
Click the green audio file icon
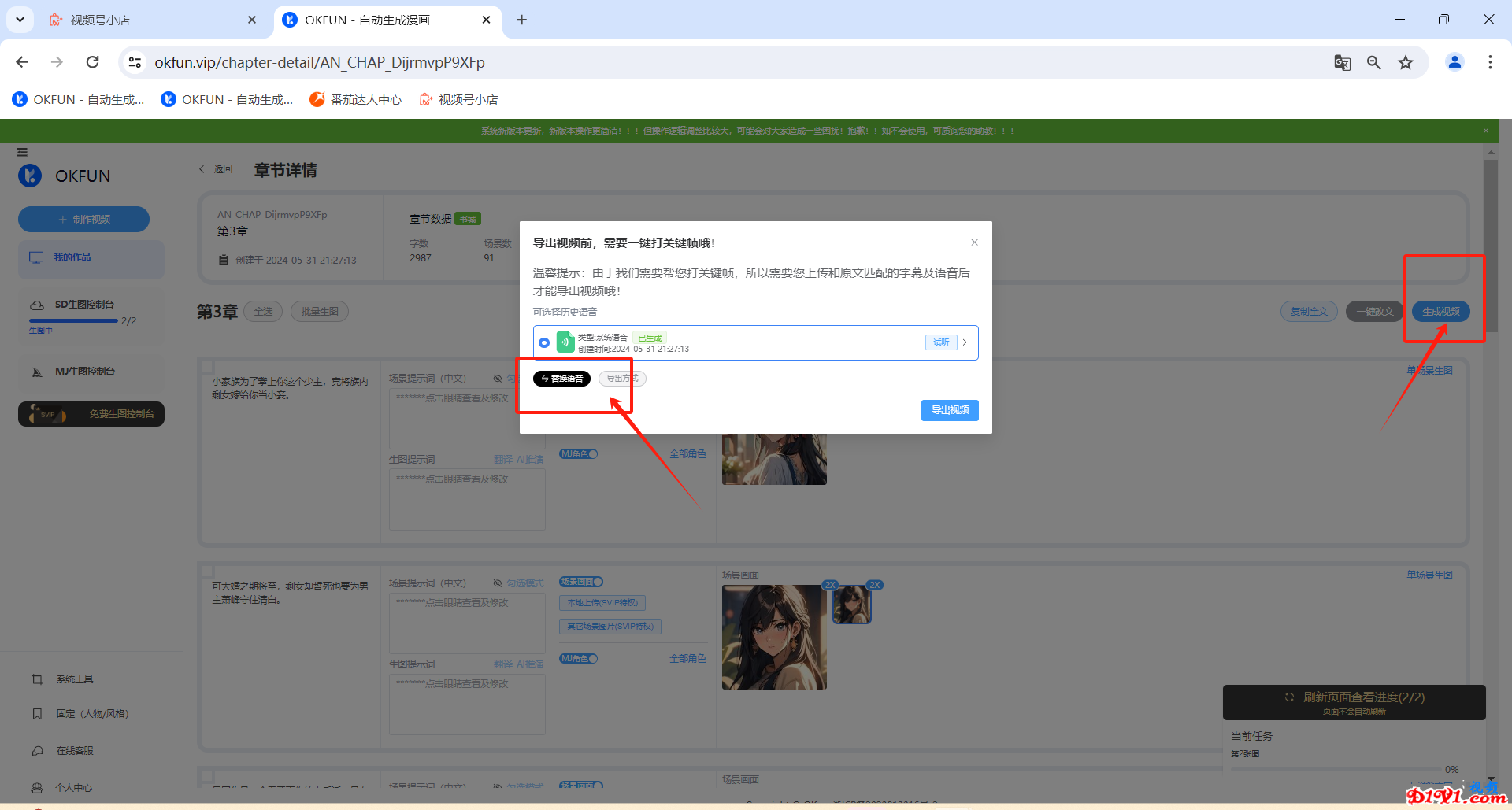[565, 342]
